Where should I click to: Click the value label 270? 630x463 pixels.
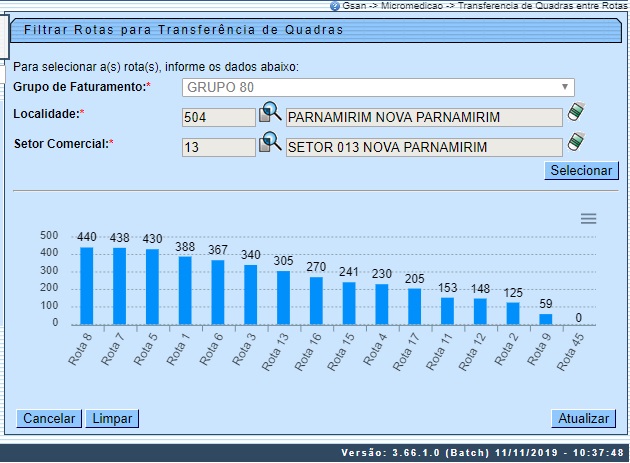[316, 267]
